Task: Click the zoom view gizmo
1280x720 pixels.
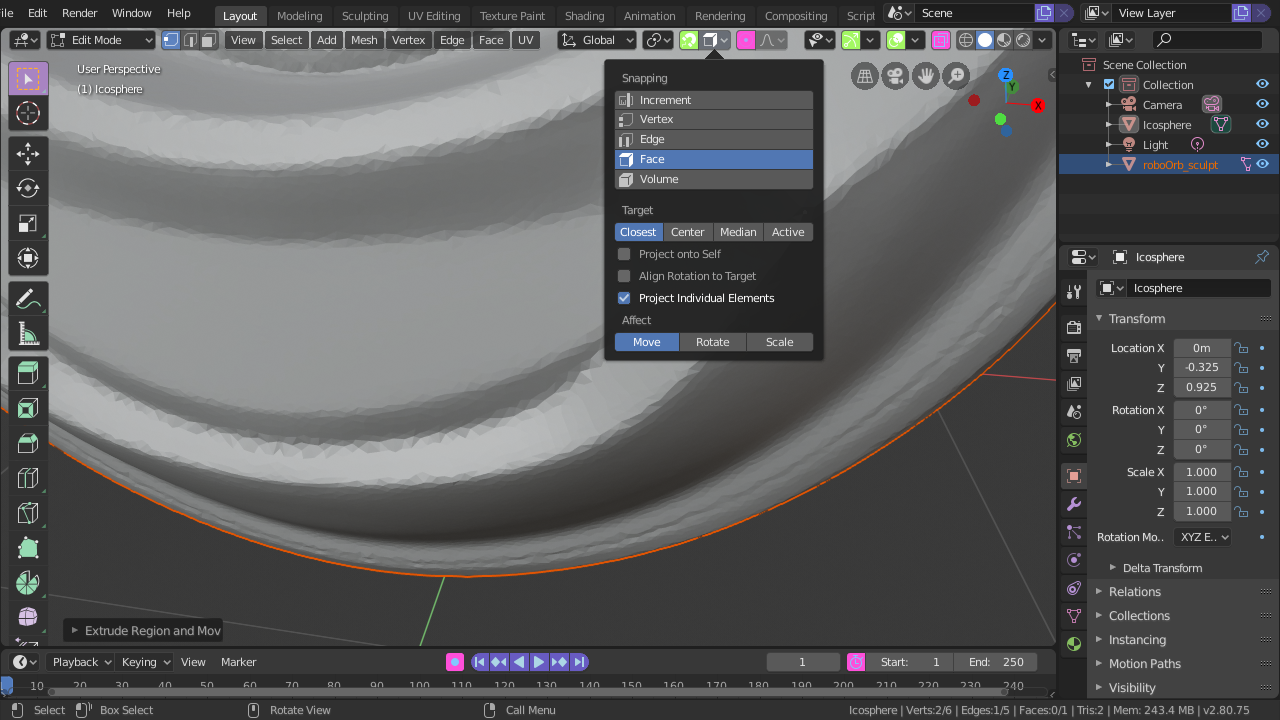Action: (957, 75)
